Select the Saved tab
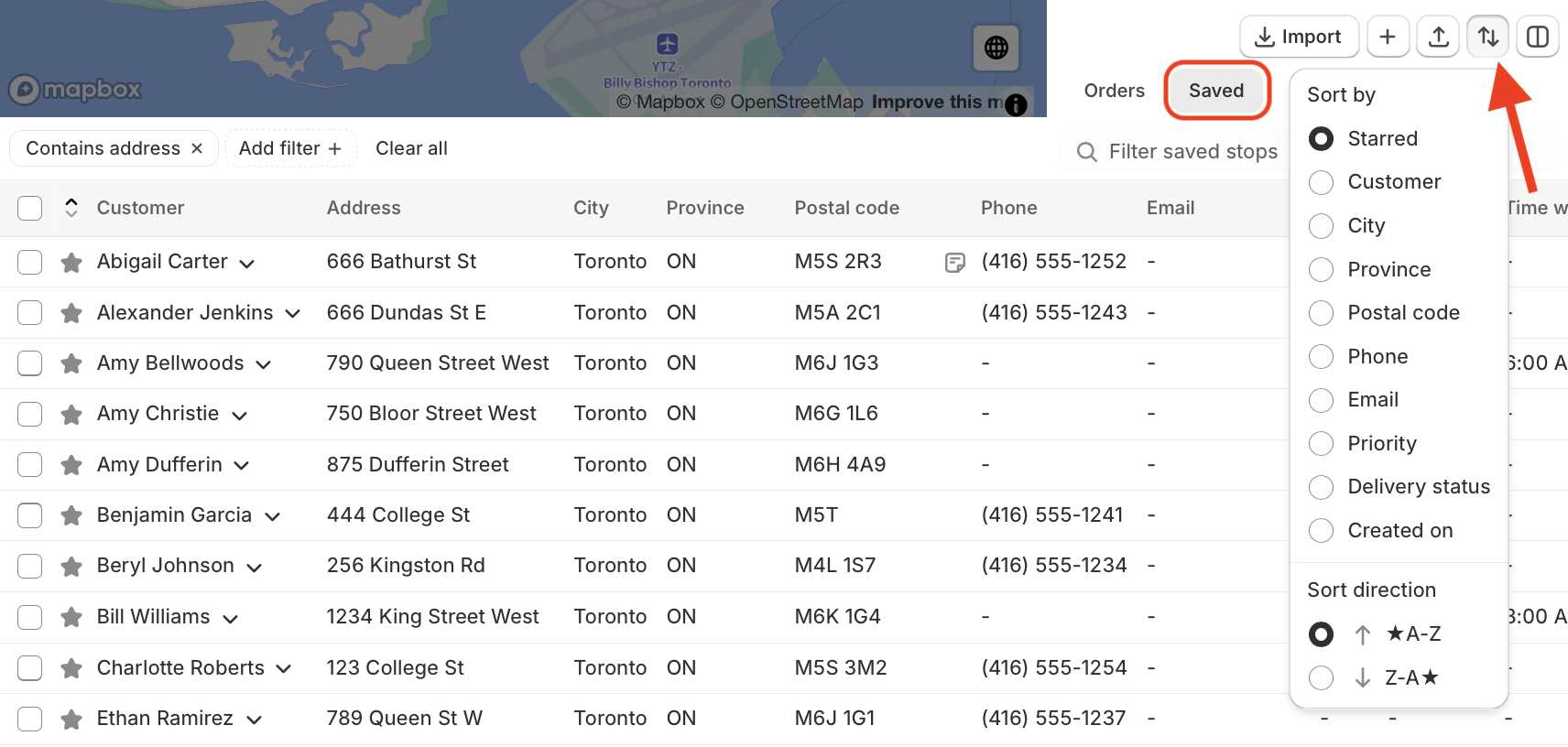The height and width of the screenshot is (747, 1568). [x=1216, y=91]
